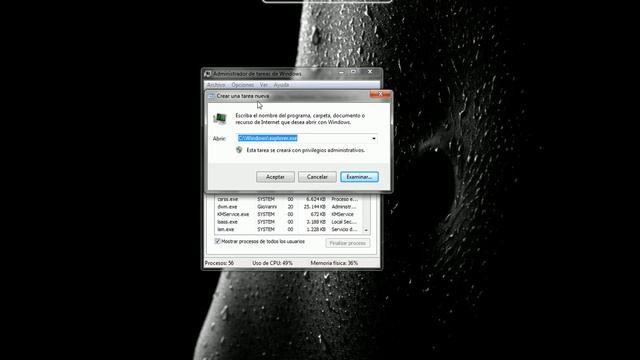Select the lsass.exe process row
Image resolution: width=640 pixels, height=360 pixels.
(289, 222)
